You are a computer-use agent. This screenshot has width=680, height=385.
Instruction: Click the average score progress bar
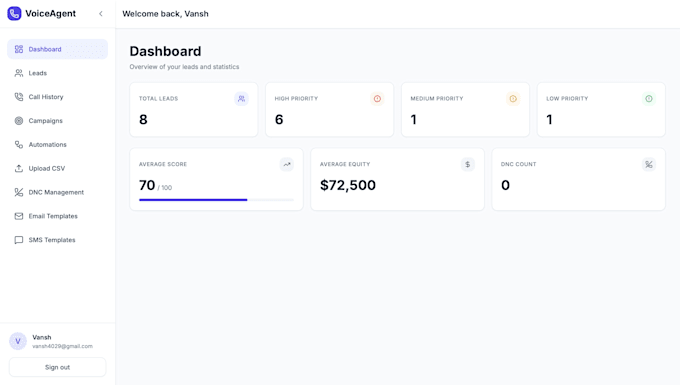point(216,200)
